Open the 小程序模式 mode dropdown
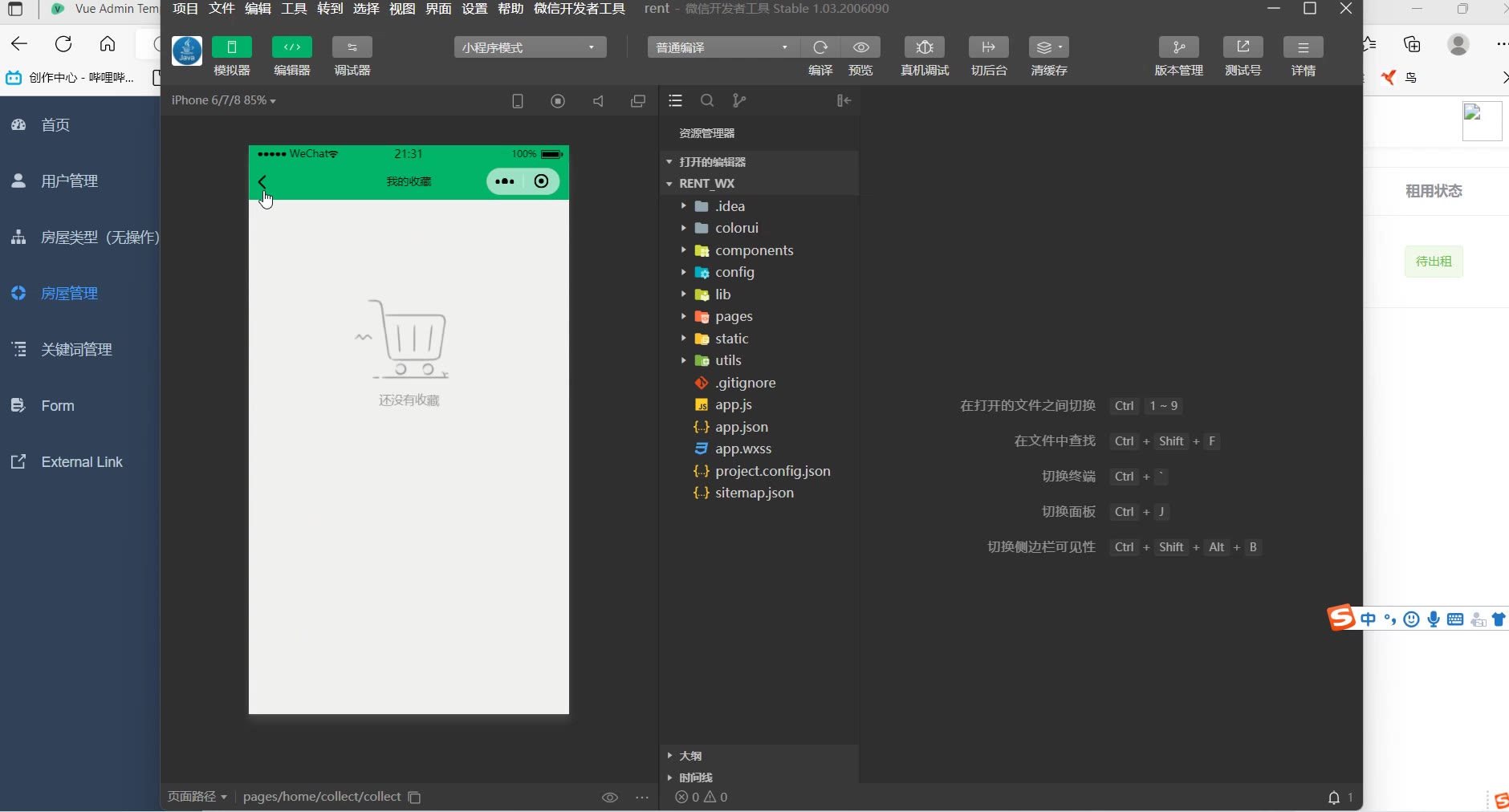This screenshot has height=812, width=1509. point(530,47)
